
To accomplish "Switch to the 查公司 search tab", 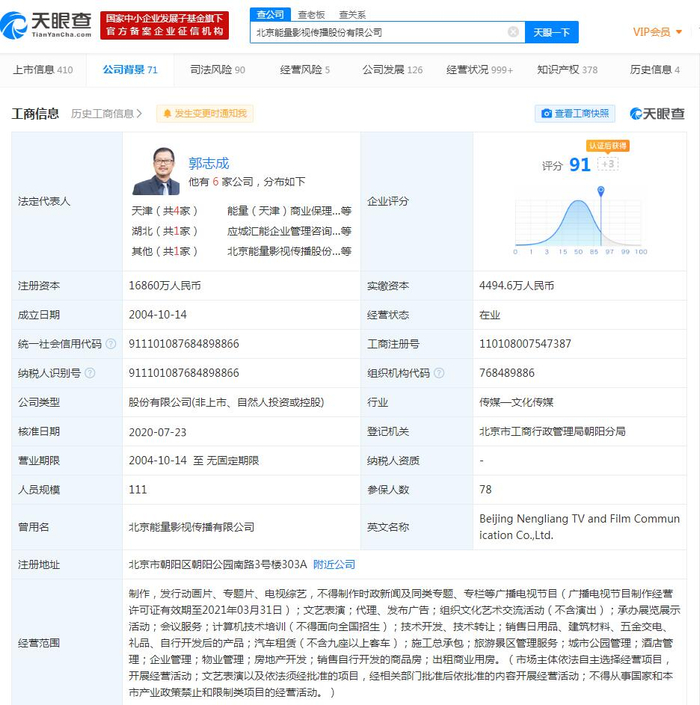I will click(x=270, y=14).
